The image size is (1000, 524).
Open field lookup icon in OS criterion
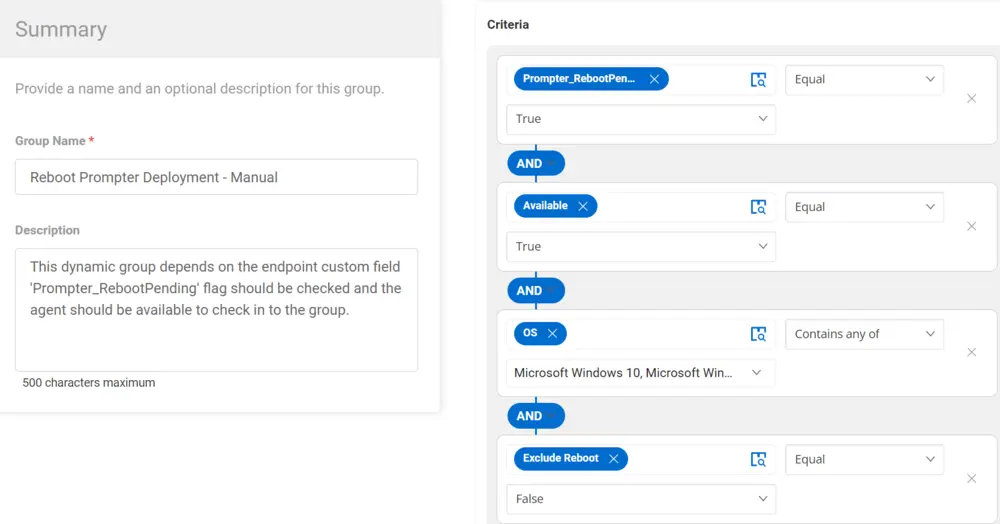758,334
